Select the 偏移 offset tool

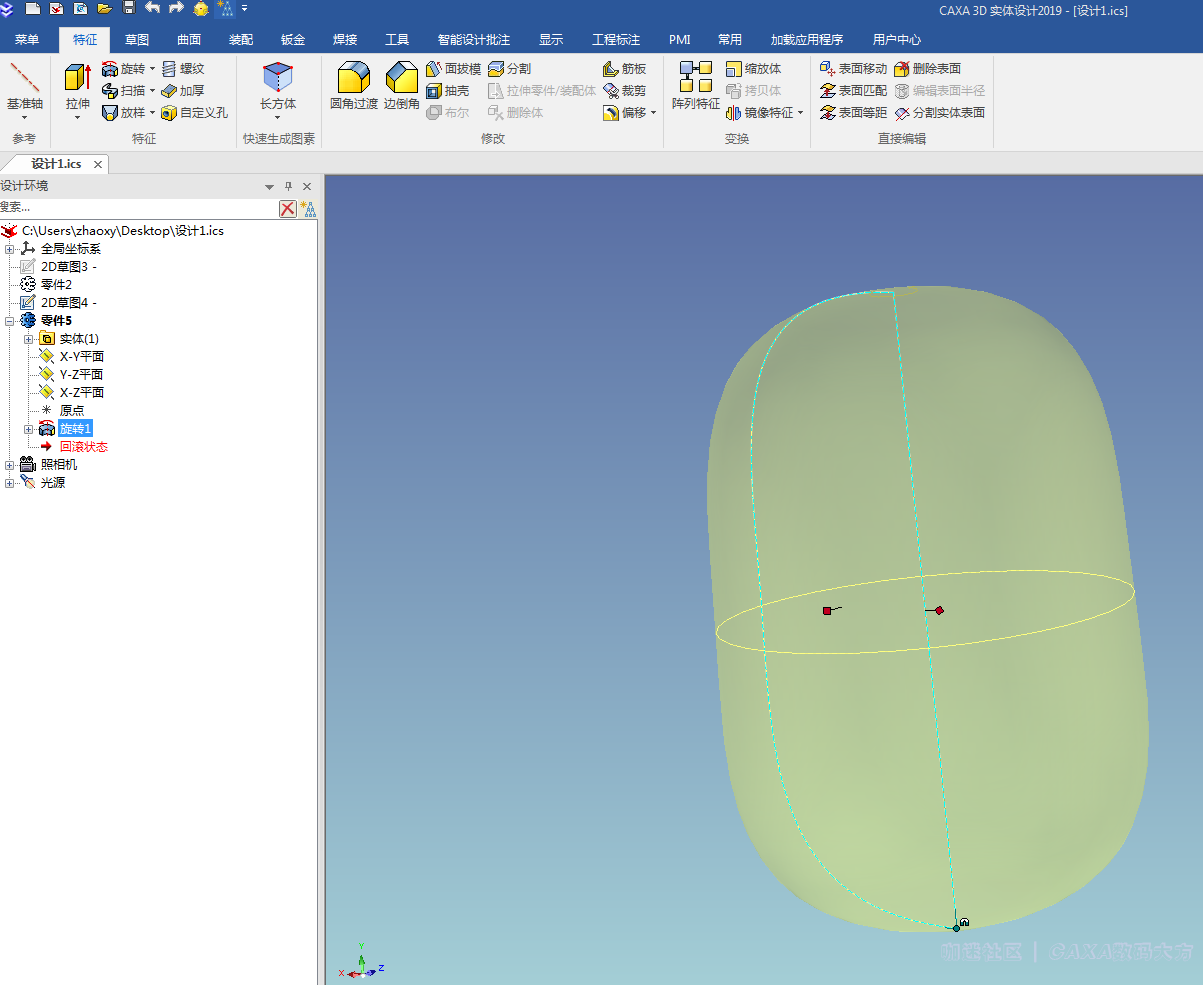tap(625, 113)
